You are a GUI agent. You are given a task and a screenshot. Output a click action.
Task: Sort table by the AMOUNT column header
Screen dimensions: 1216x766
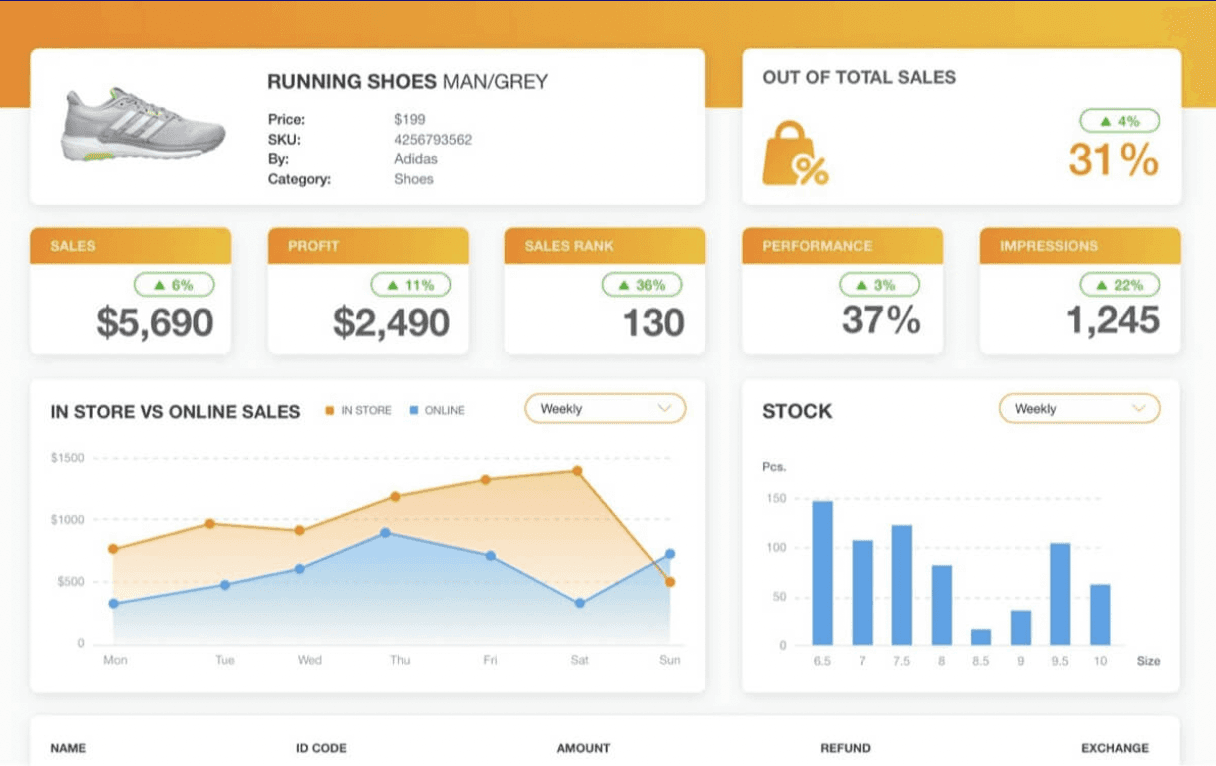click(583, 748)
